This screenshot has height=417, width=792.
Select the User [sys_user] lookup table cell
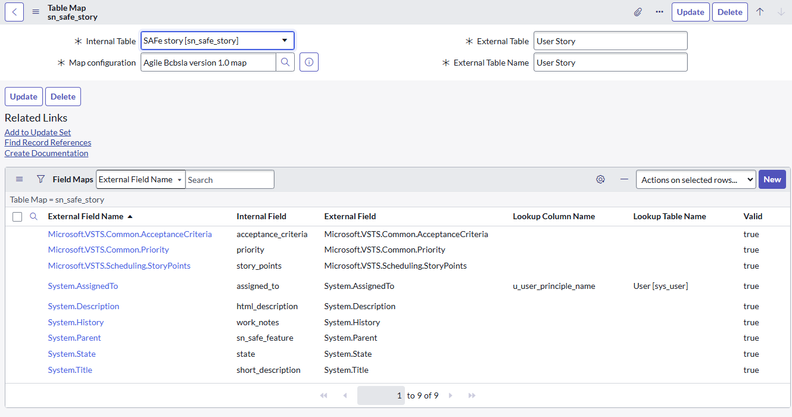pos(661,286)
